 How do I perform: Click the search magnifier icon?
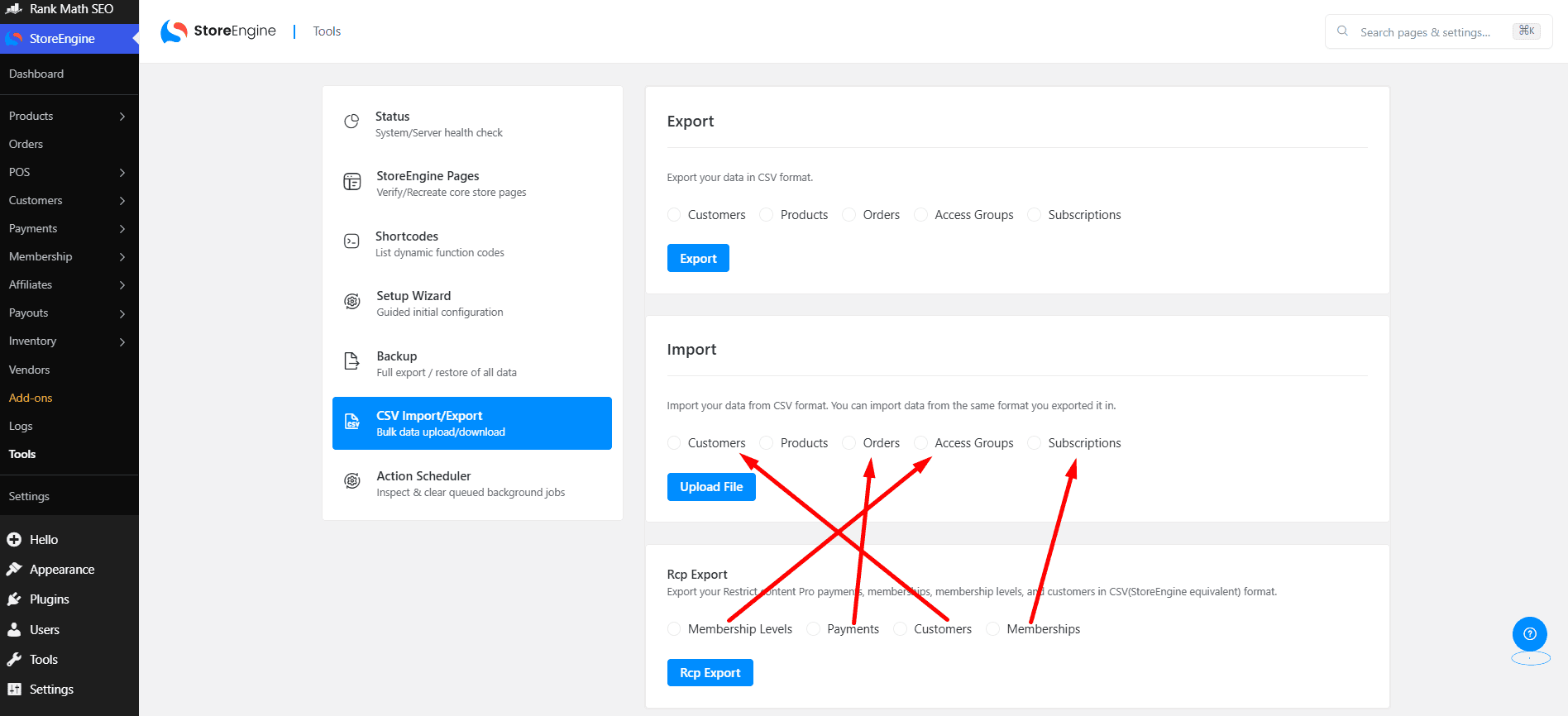point(1342,31)
